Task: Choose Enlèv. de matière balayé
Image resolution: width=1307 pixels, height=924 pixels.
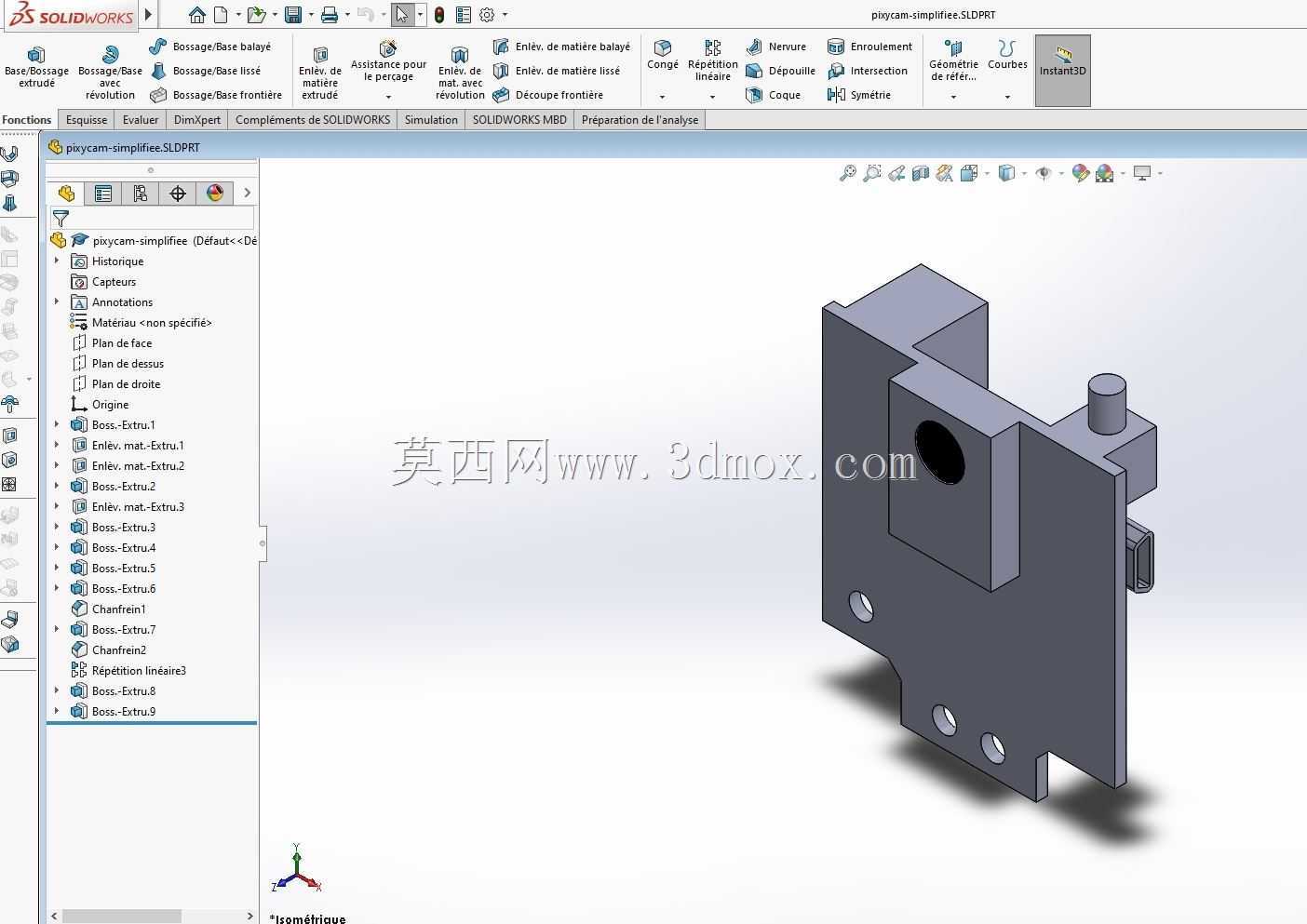Action: pos(561,47)
